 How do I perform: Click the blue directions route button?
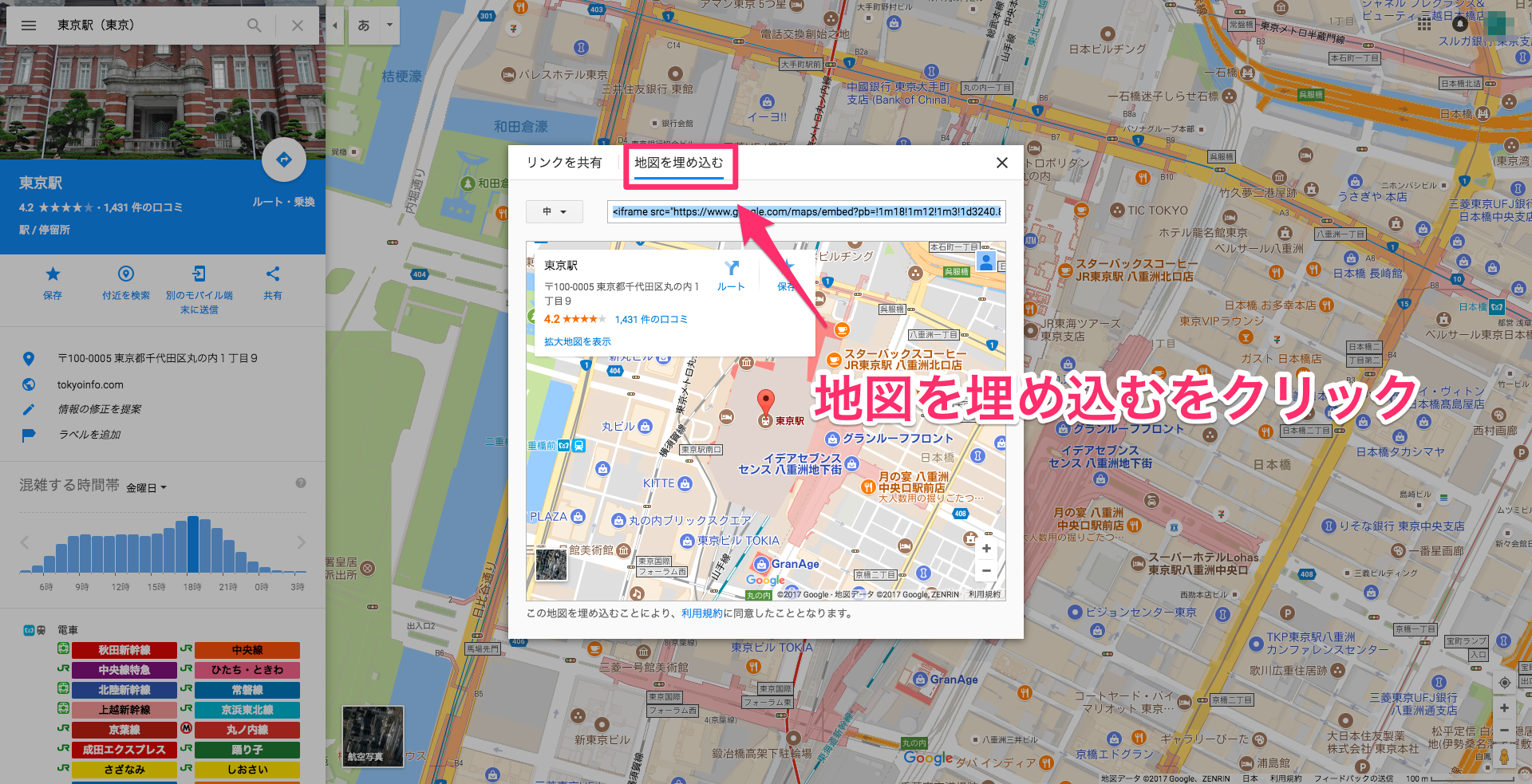coord(284,160)
